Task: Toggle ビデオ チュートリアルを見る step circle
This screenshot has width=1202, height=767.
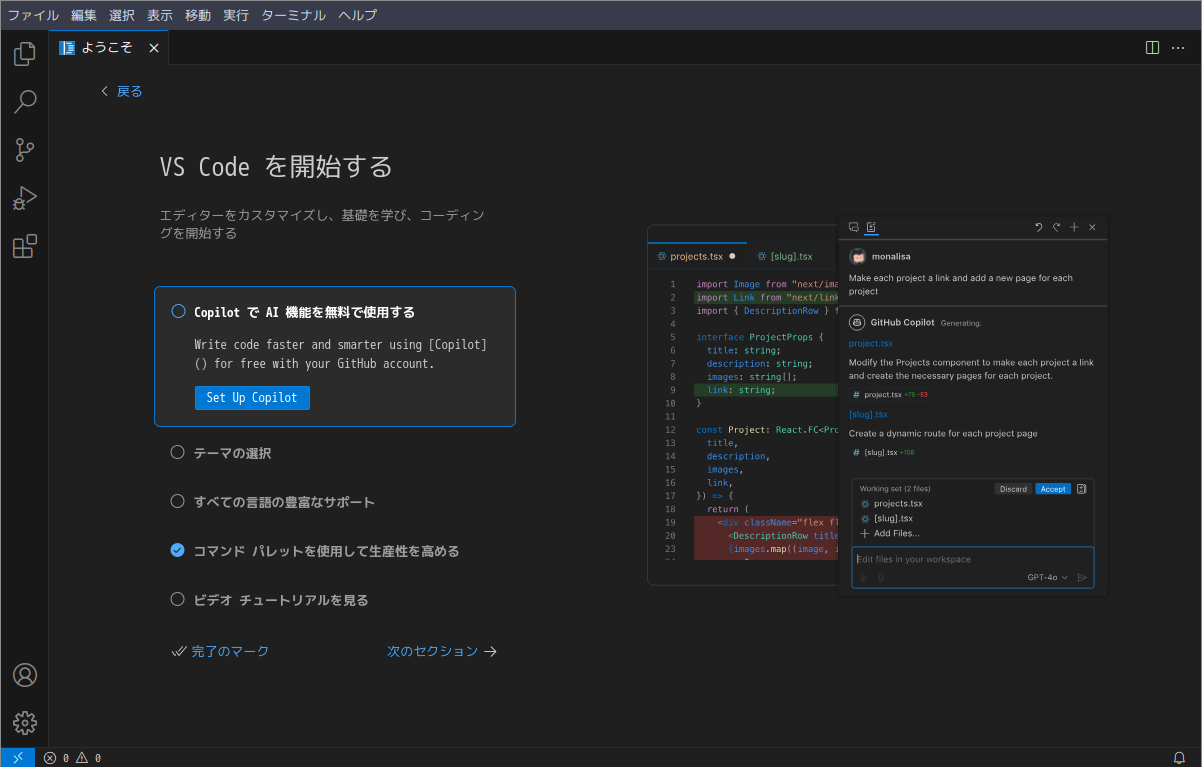Action: point(178,599)
